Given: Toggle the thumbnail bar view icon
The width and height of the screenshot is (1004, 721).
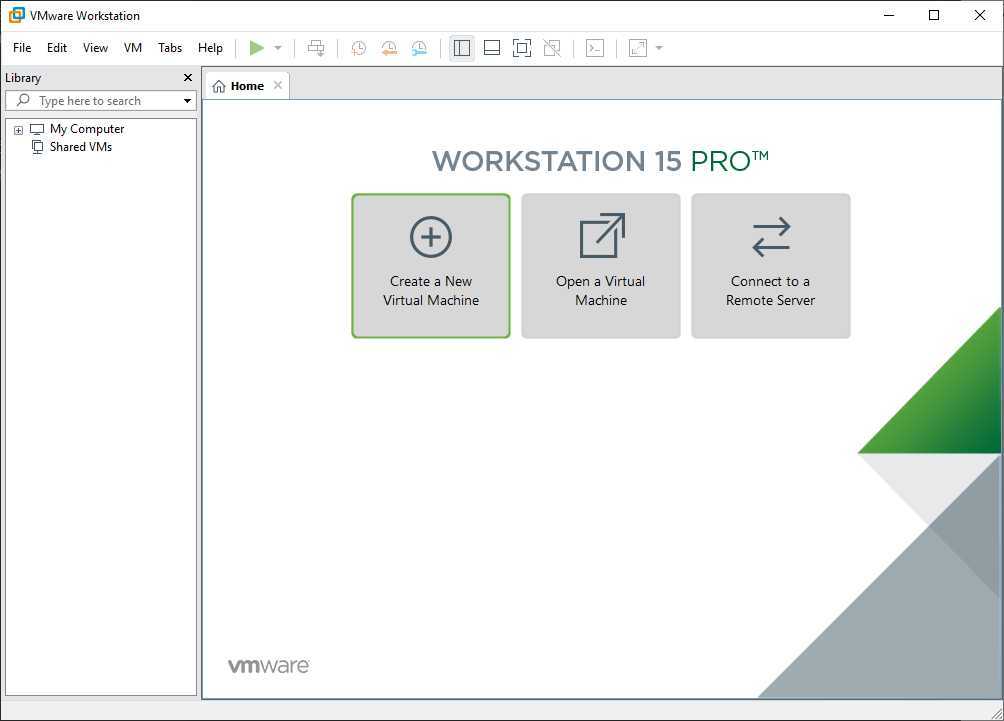Looking at the screenshot, I should coord(492,48).
